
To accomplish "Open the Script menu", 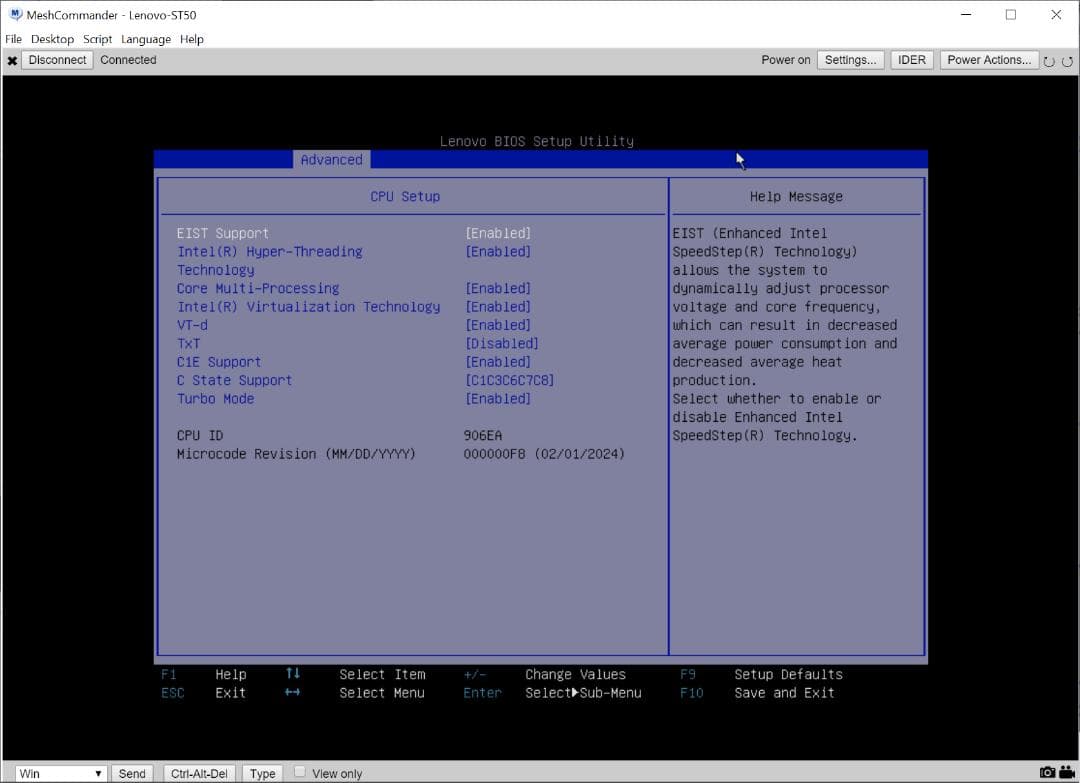I will pos(97,39).
